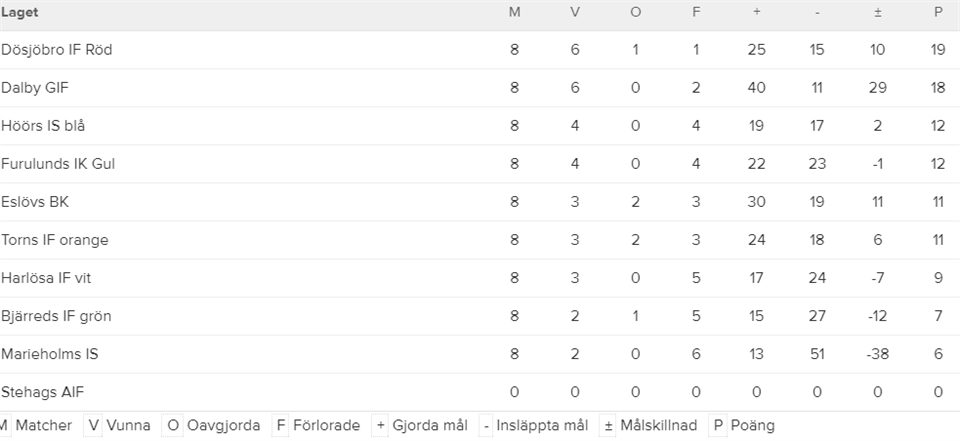The height and width of the screenshot is (441, 960).
Task: Open the Dösjöbro IF Röd team link
Action: coord(56,50)
